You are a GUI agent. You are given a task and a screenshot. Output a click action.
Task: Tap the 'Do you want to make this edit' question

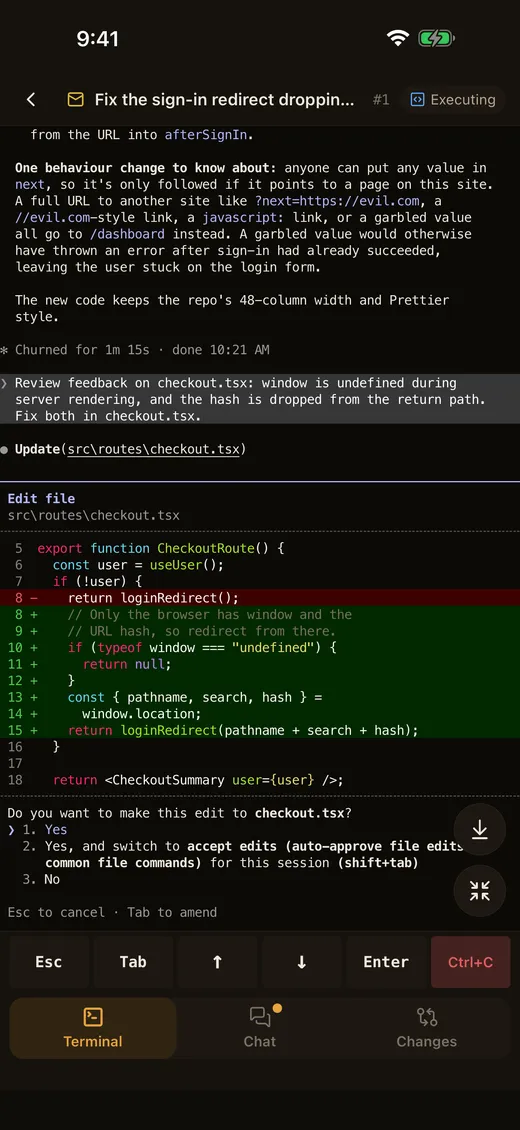point(179,813)
